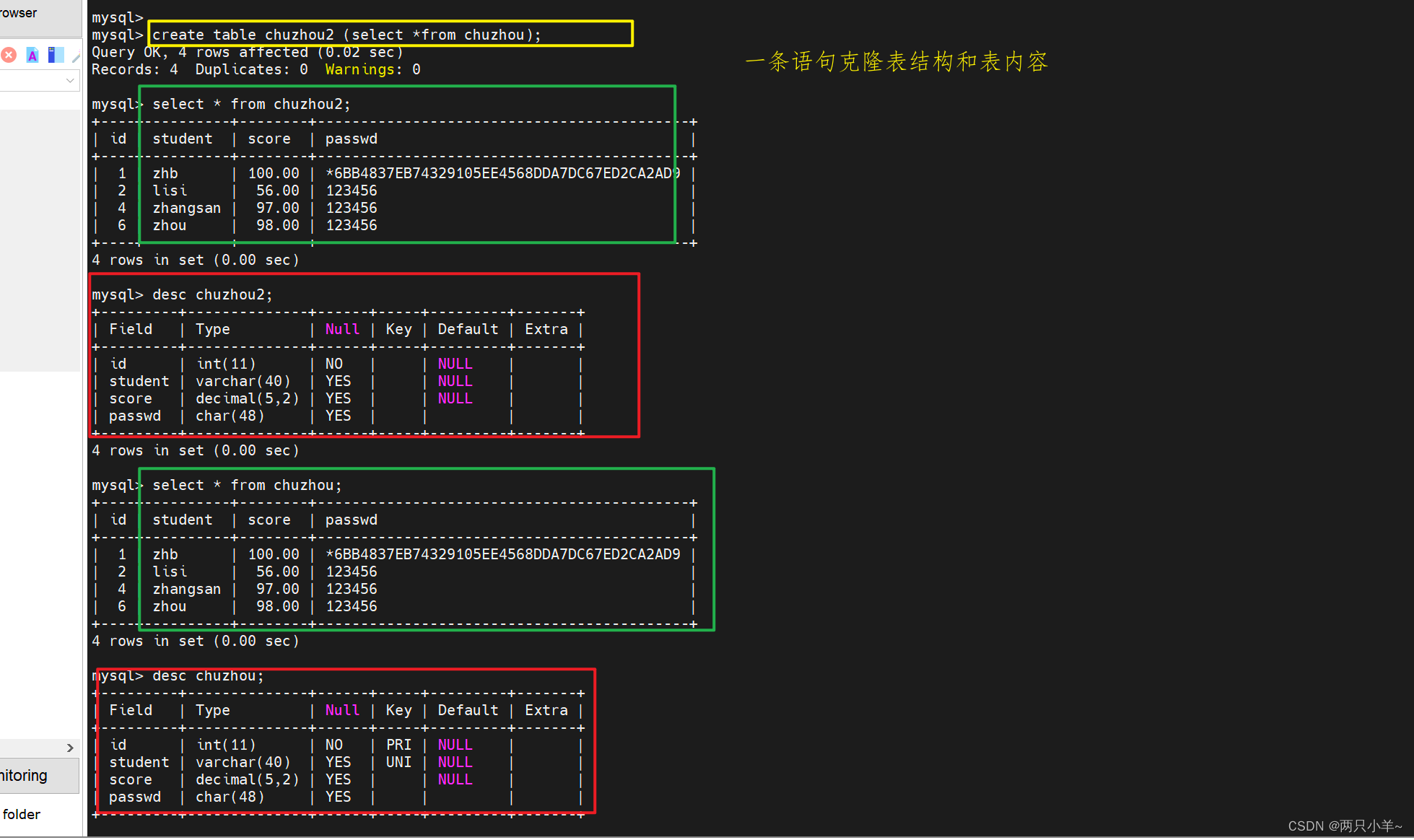The height and width of the screenshot is (840, 1414).
Task: Click the 'Records: 4' text
Action: (x=135, y=69)
